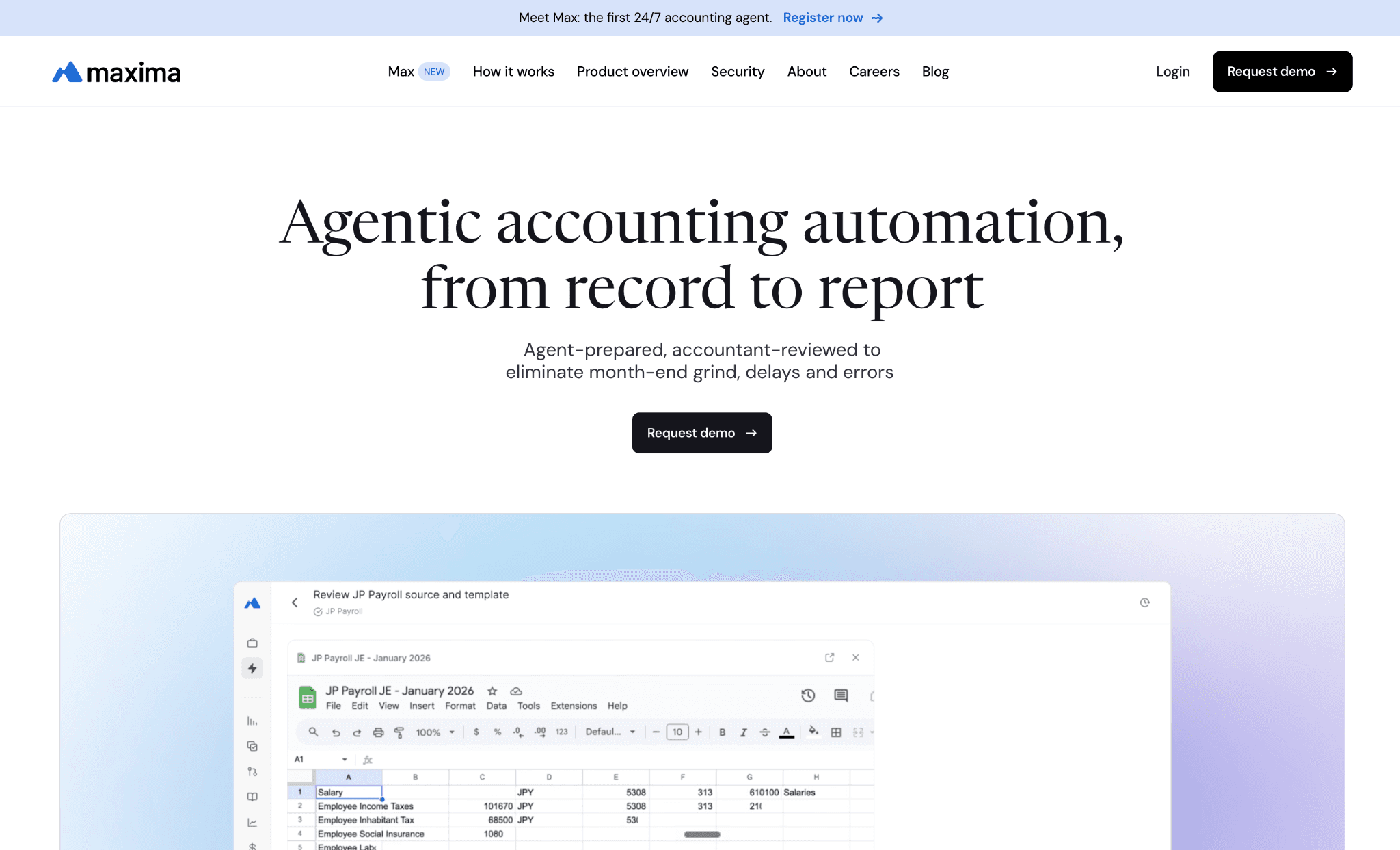Format as currency with dollar icon

(x=476, y=732)
